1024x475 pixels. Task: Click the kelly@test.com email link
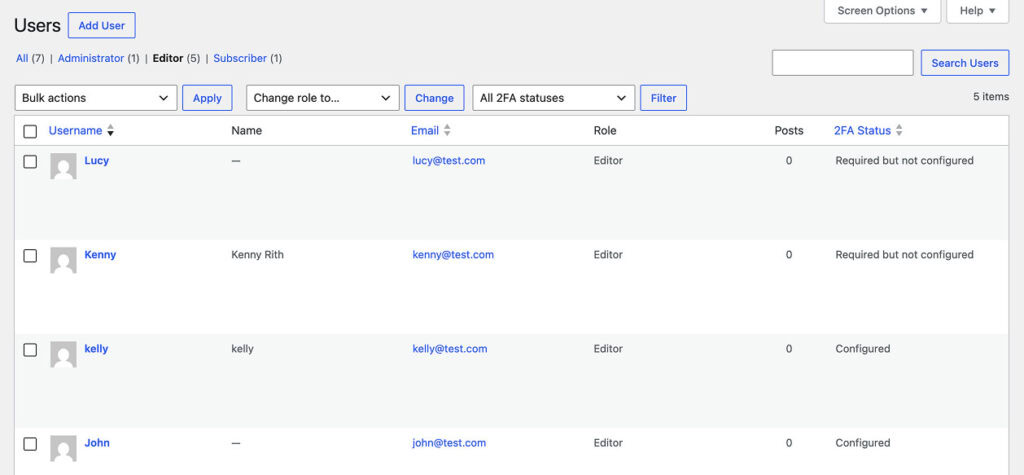[x=450, y=348]
